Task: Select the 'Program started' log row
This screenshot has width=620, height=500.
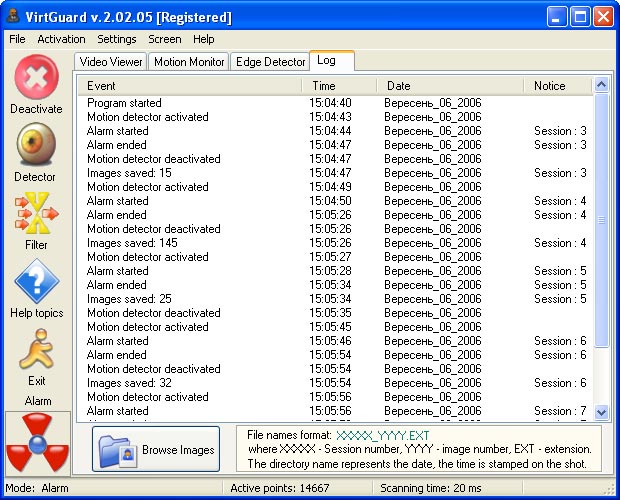Action: point(335,103)
